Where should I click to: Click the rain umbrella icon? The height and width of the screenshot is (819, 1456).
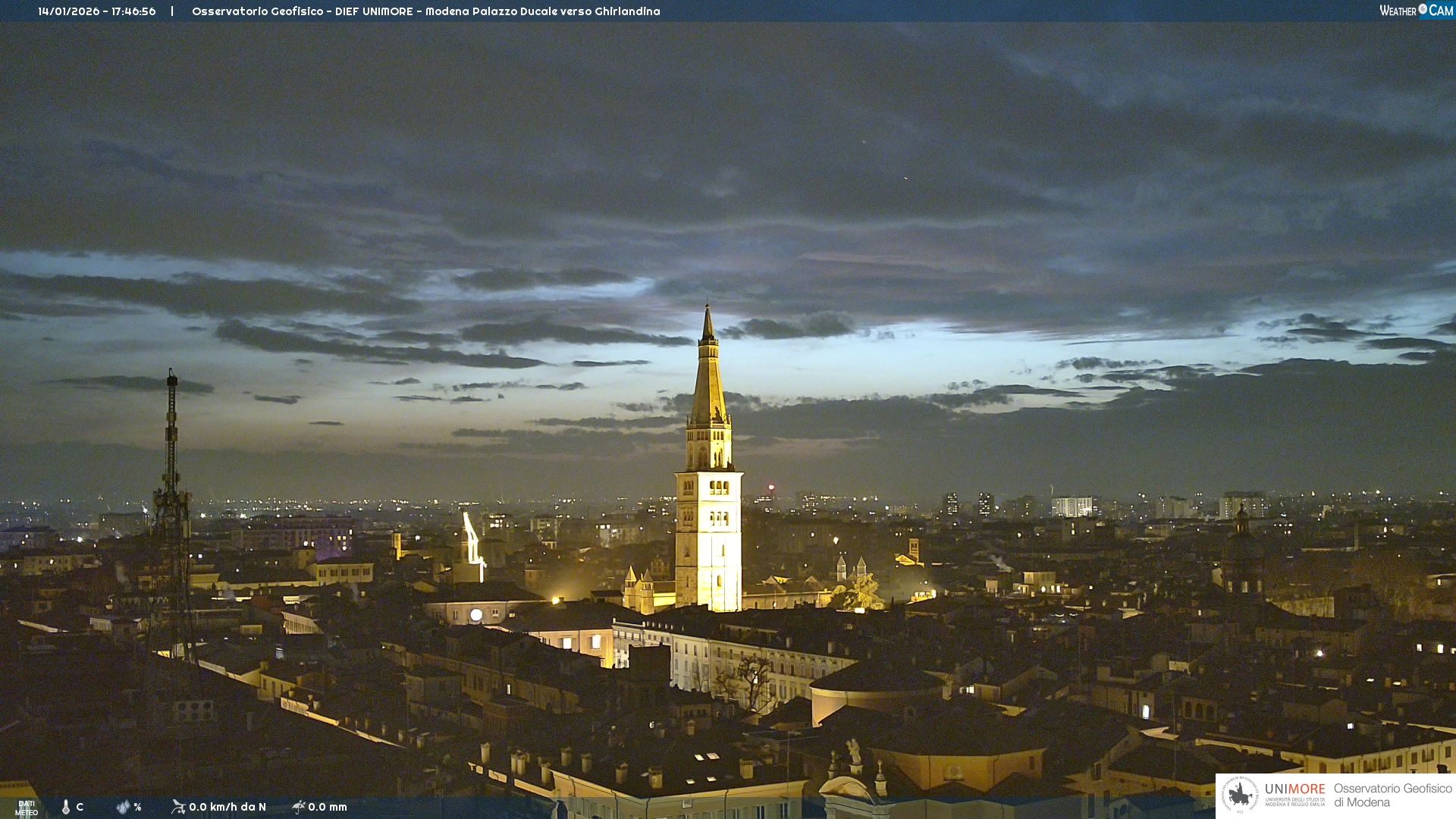pyautogui.click(x=299, y=807)
